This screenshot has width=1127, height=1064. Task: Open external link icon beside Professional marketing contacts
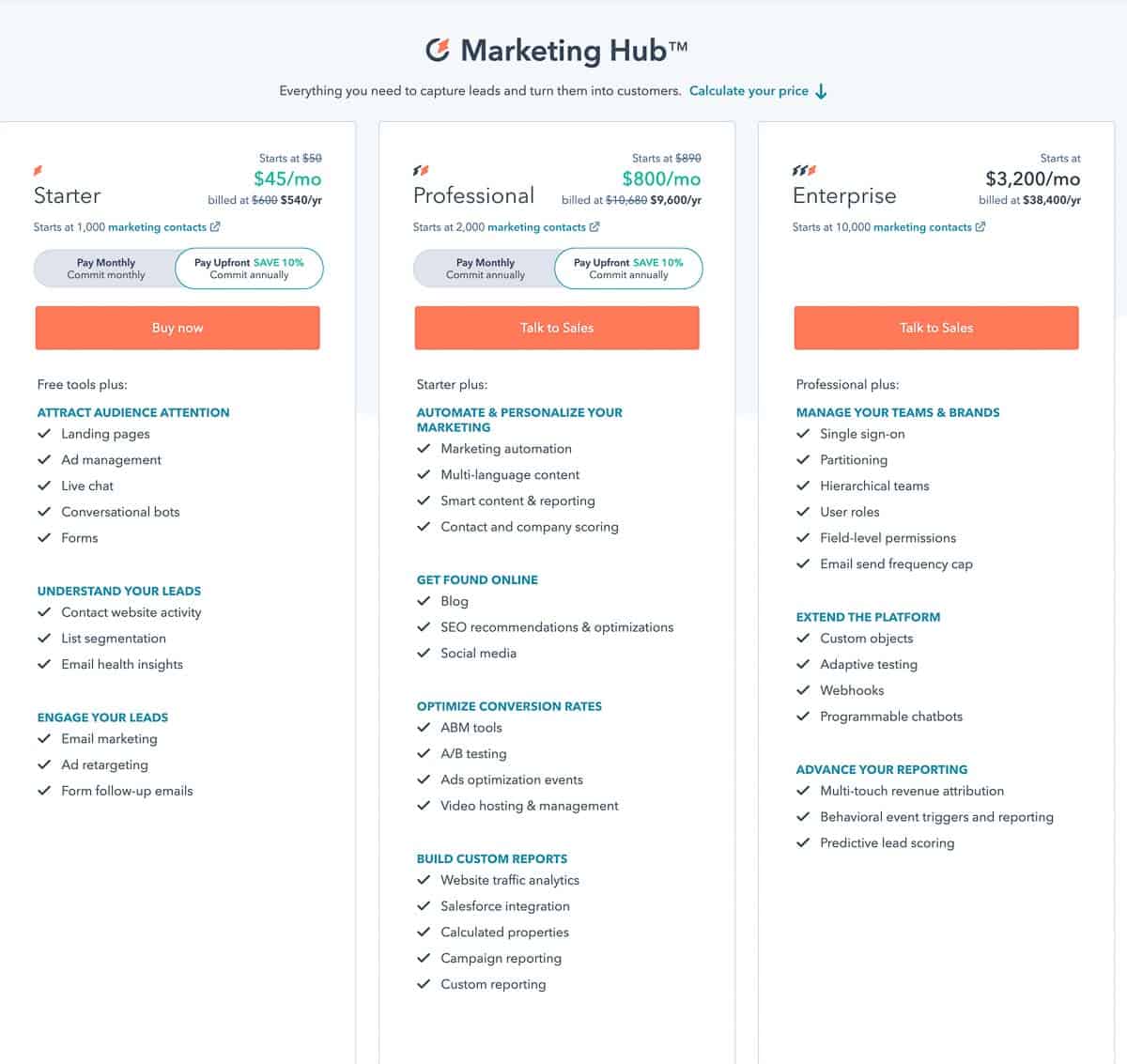594,226
